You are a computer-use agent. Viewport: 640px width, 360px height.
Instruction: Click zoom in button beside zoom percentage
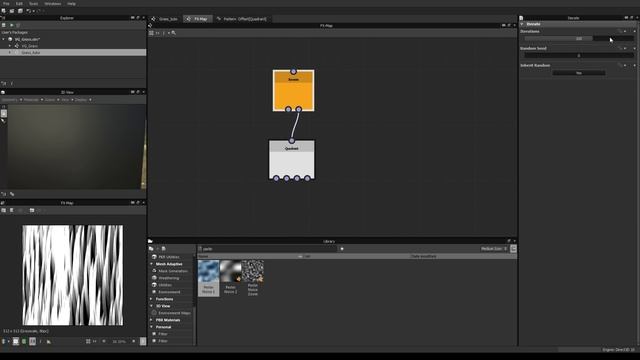[133, 341]
